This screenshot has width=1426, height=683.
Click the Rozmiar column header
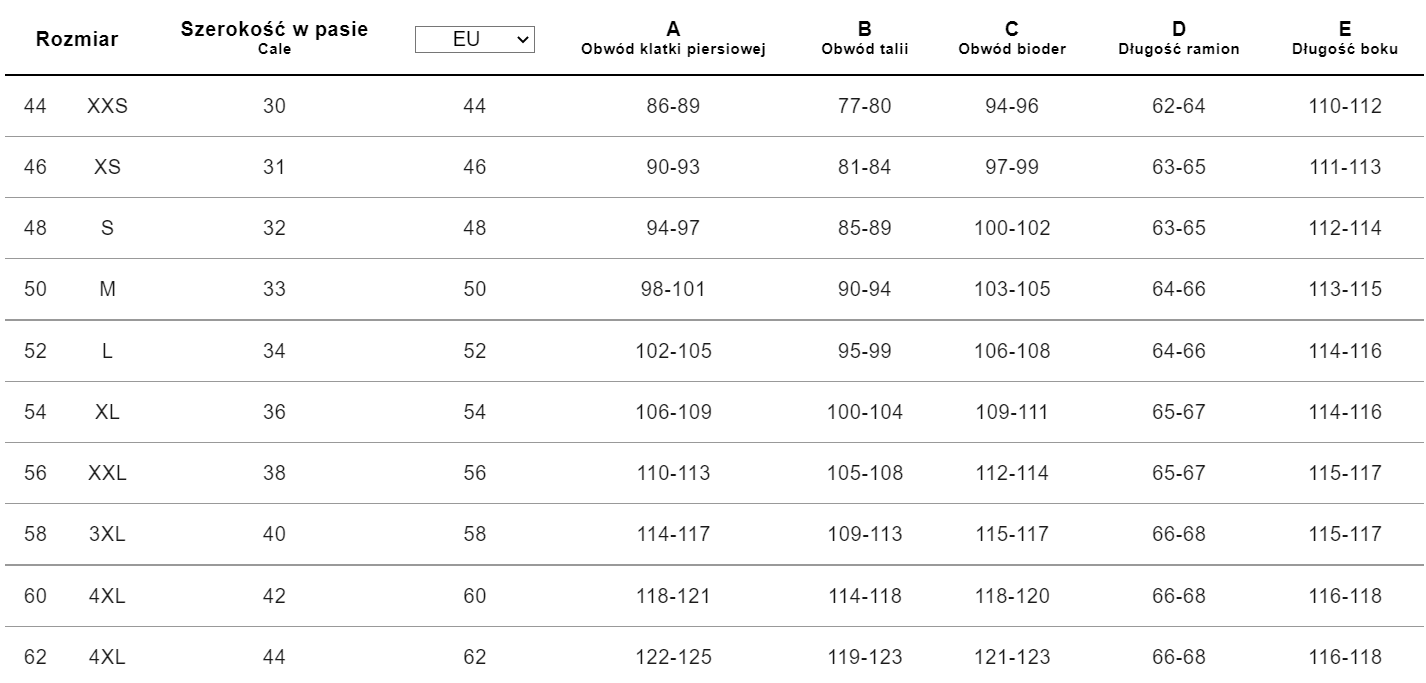click(77, 40)
